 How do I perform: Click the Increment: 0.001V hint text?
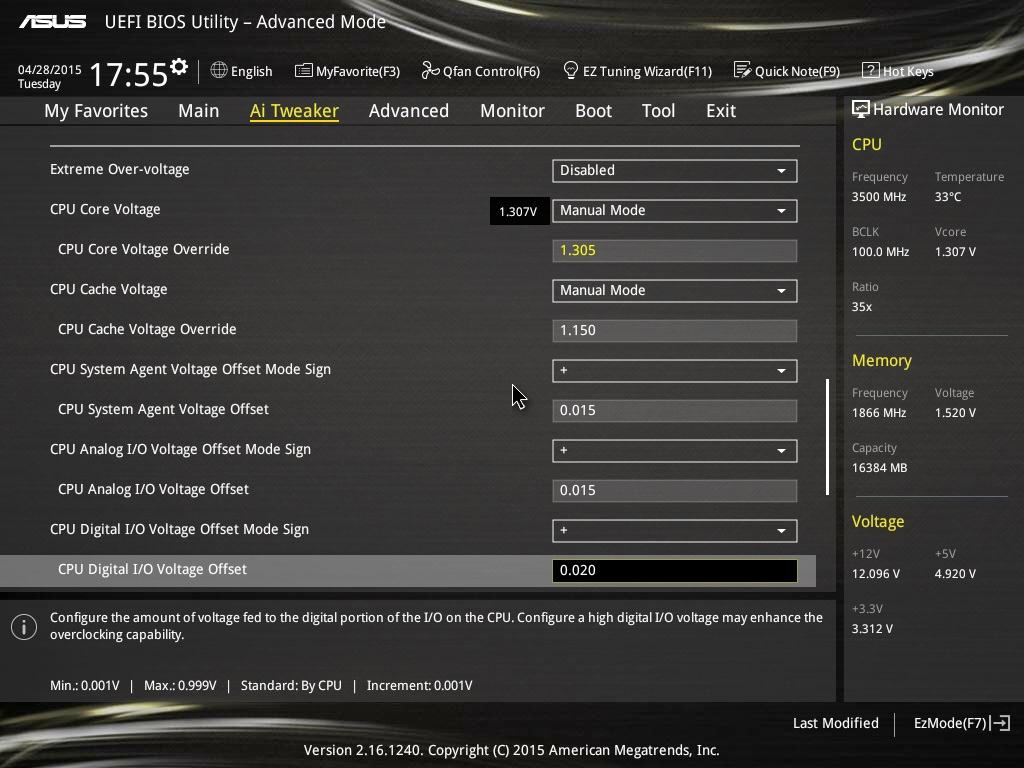coord(419,686)
